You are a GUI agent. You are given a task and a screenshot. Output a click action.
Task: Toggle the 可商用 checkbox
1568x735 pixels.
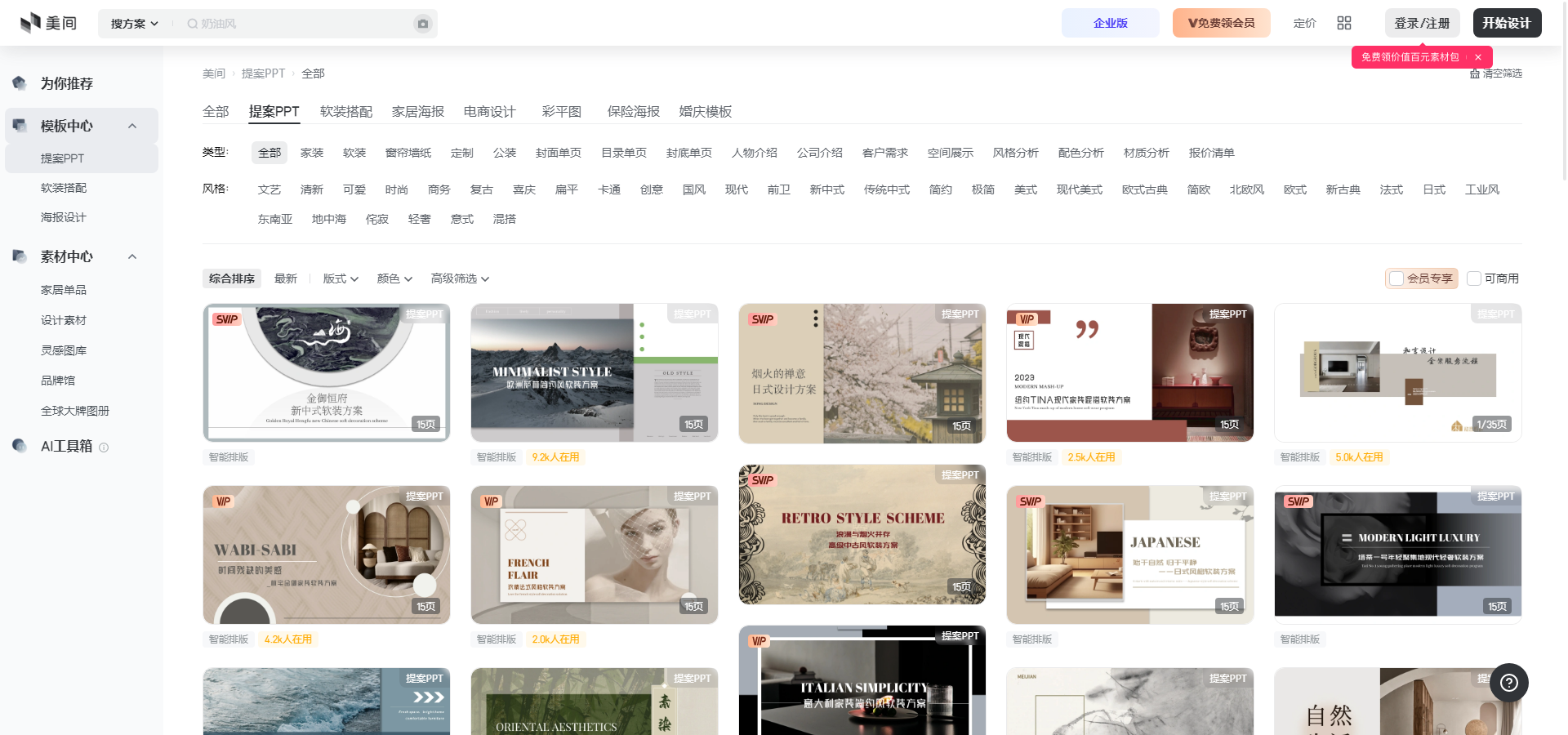1474,278
